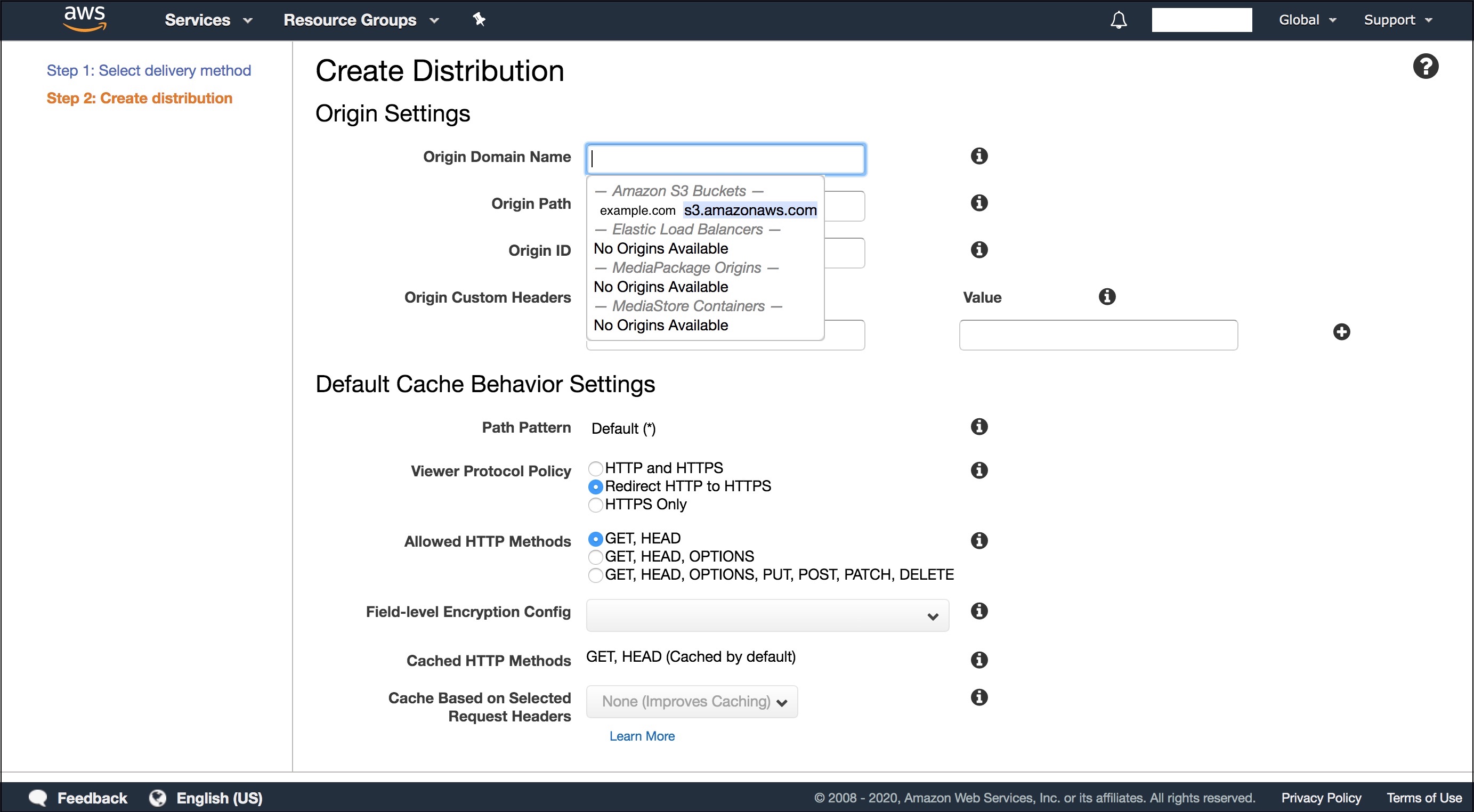Select HTTPS Only protocol policy
The image size is (1474, 812).
(595, 505)
